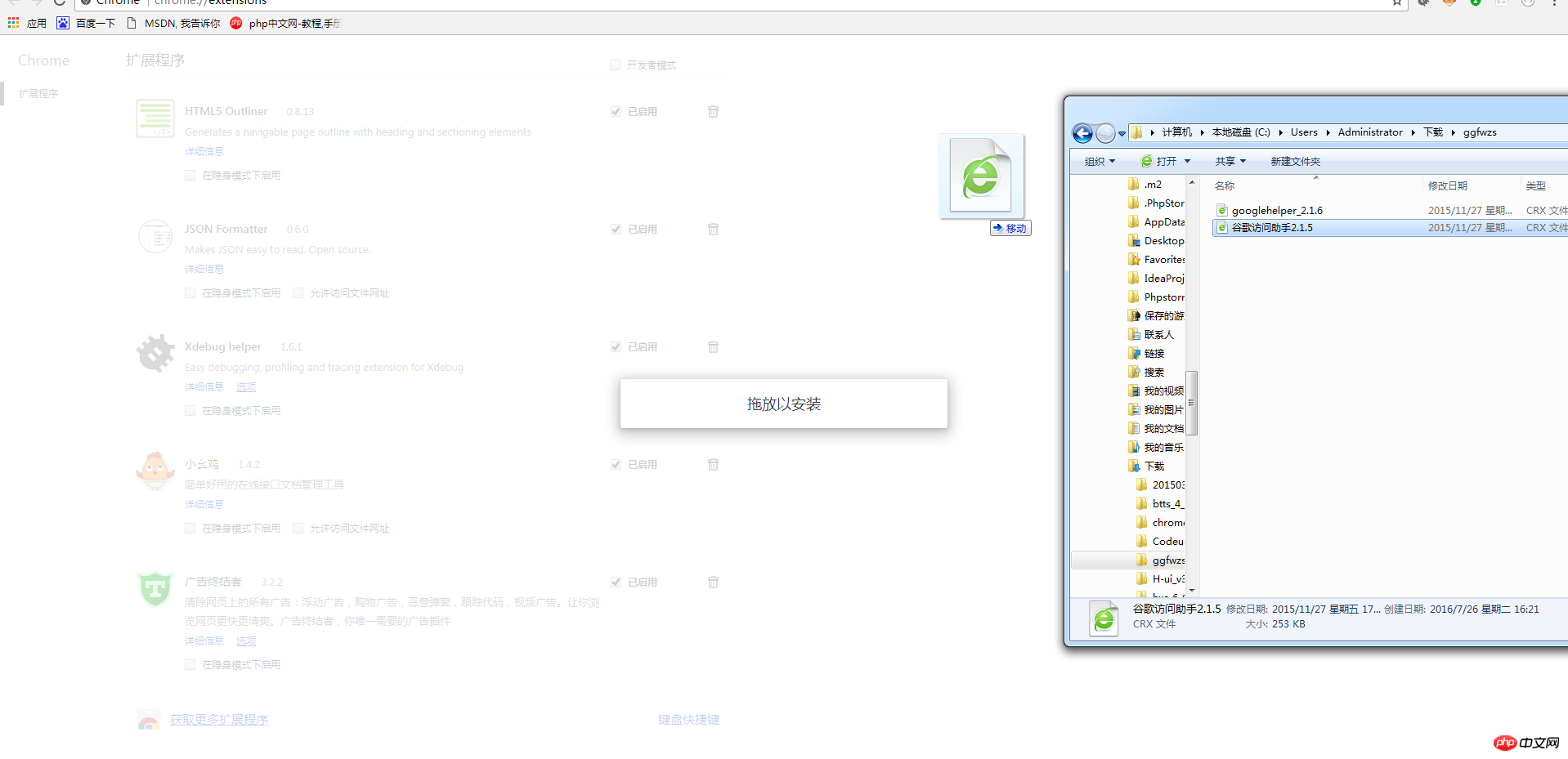Click Administrator in the Explorer address bar
The image size is (1568, 759).
(x=1370, y=132)
